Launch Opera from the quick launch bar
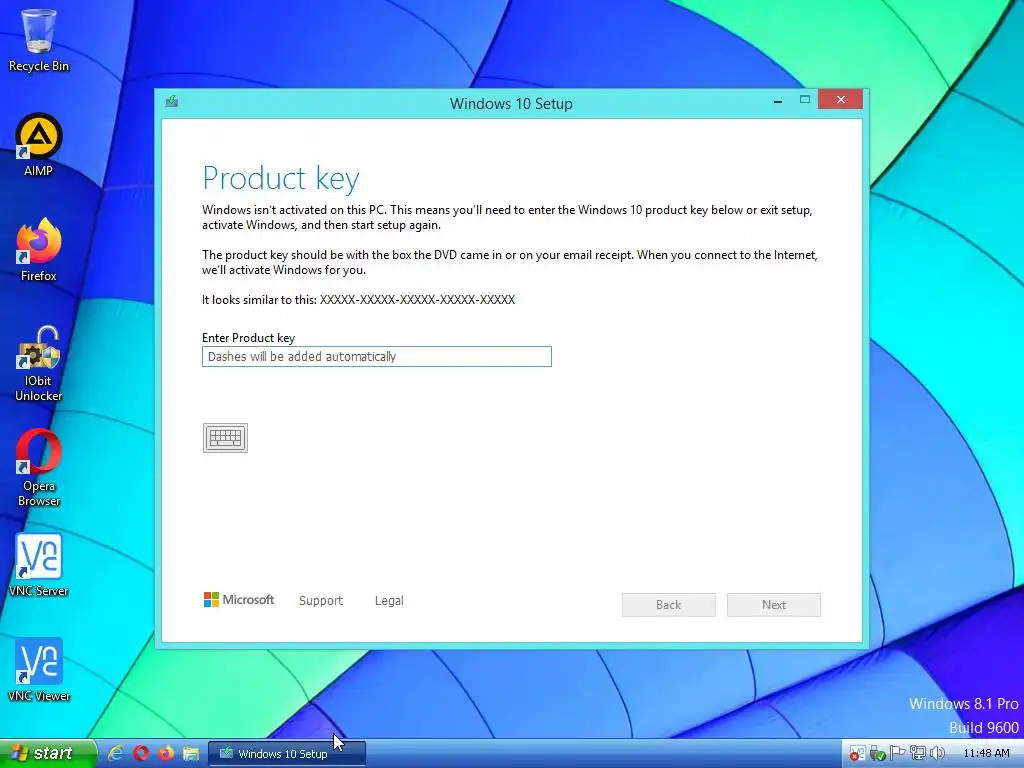The height and width of the screenshot is (768, 1024). pos(140,754)
